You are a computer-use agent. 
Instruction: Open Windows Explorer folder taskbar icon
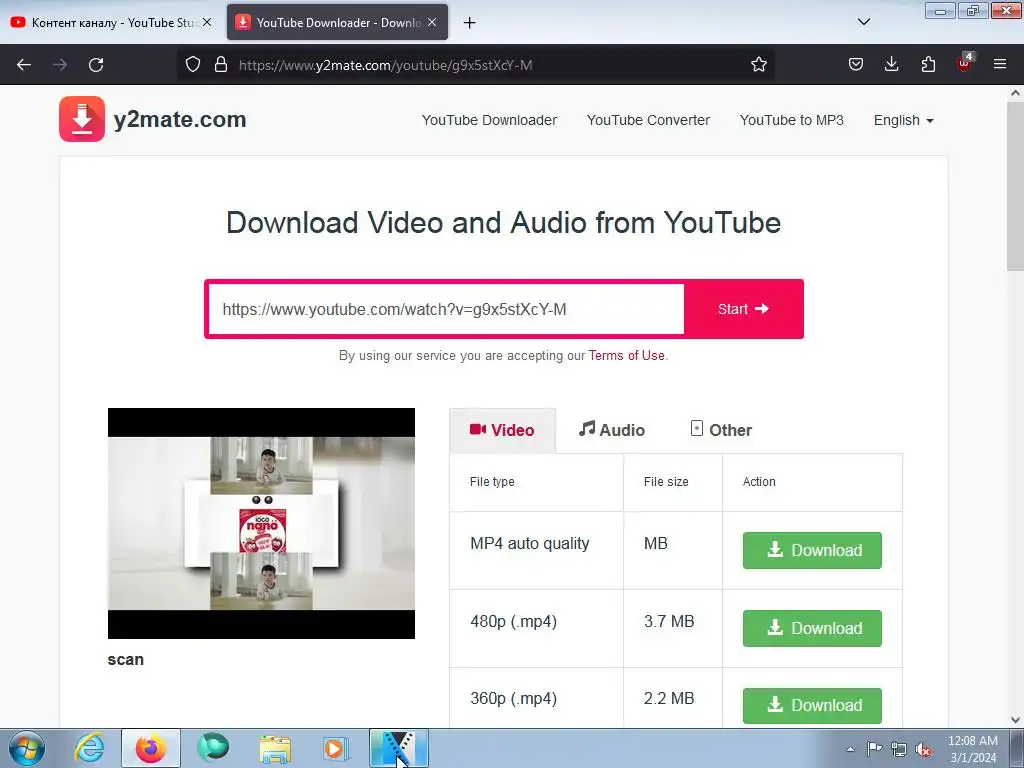coord(275,748)
